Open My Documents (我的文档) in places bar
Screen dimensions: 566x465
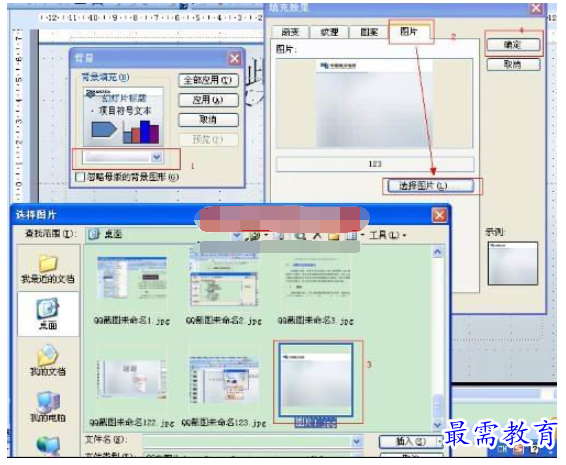(48, 360)
